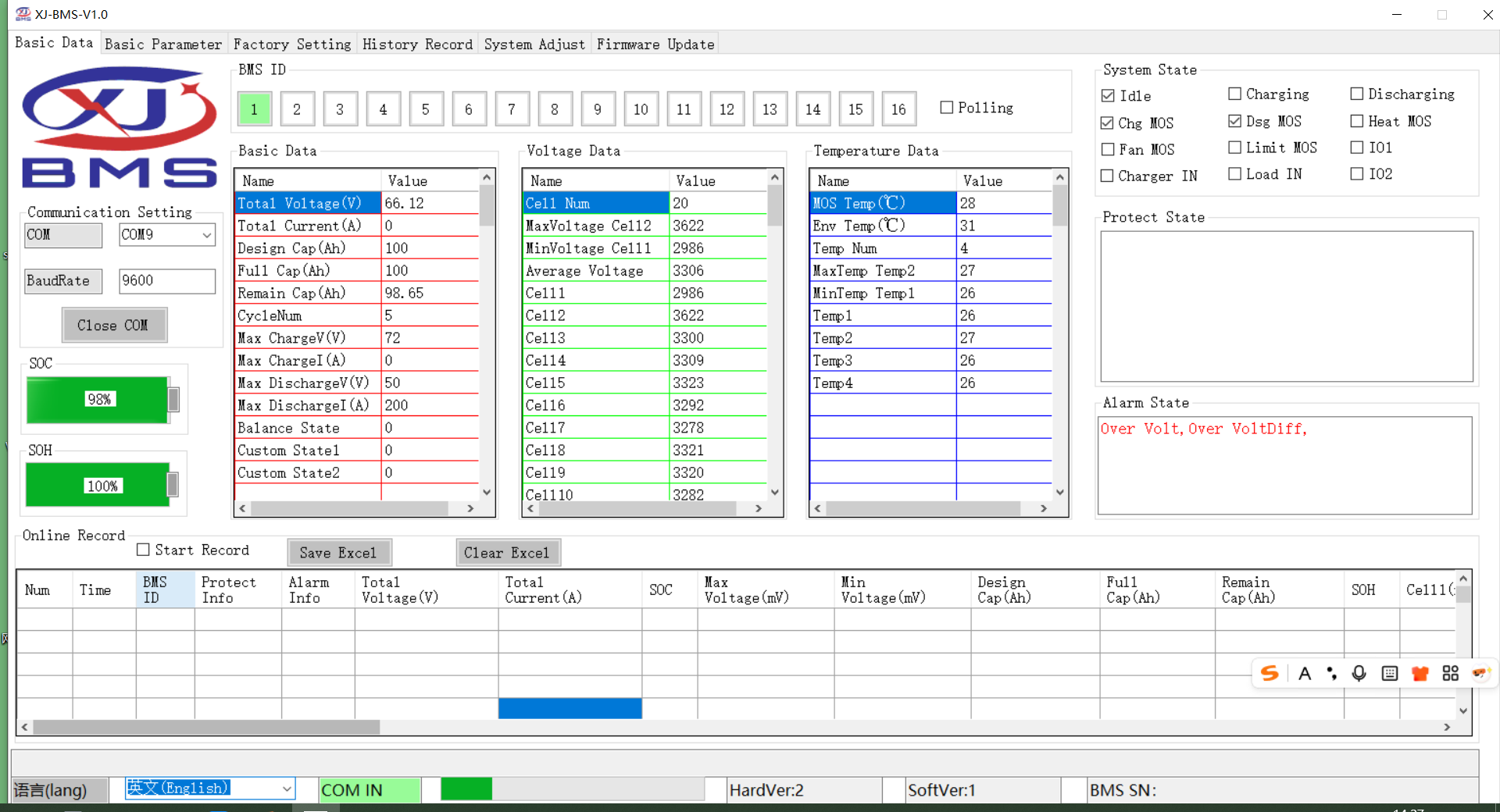
Task: Toggle the Fan MOS checkbox
Action: [1108, 149]
